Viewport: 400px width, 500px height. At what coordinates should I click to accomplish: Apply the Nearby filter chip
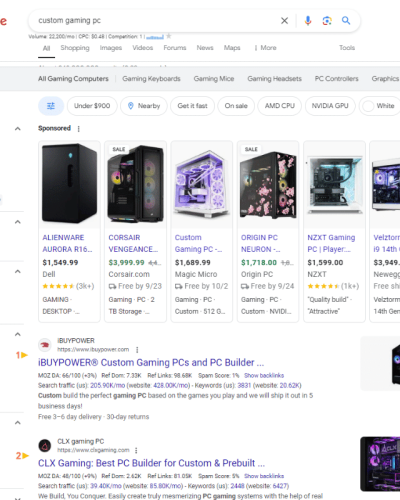pos(144,106)
